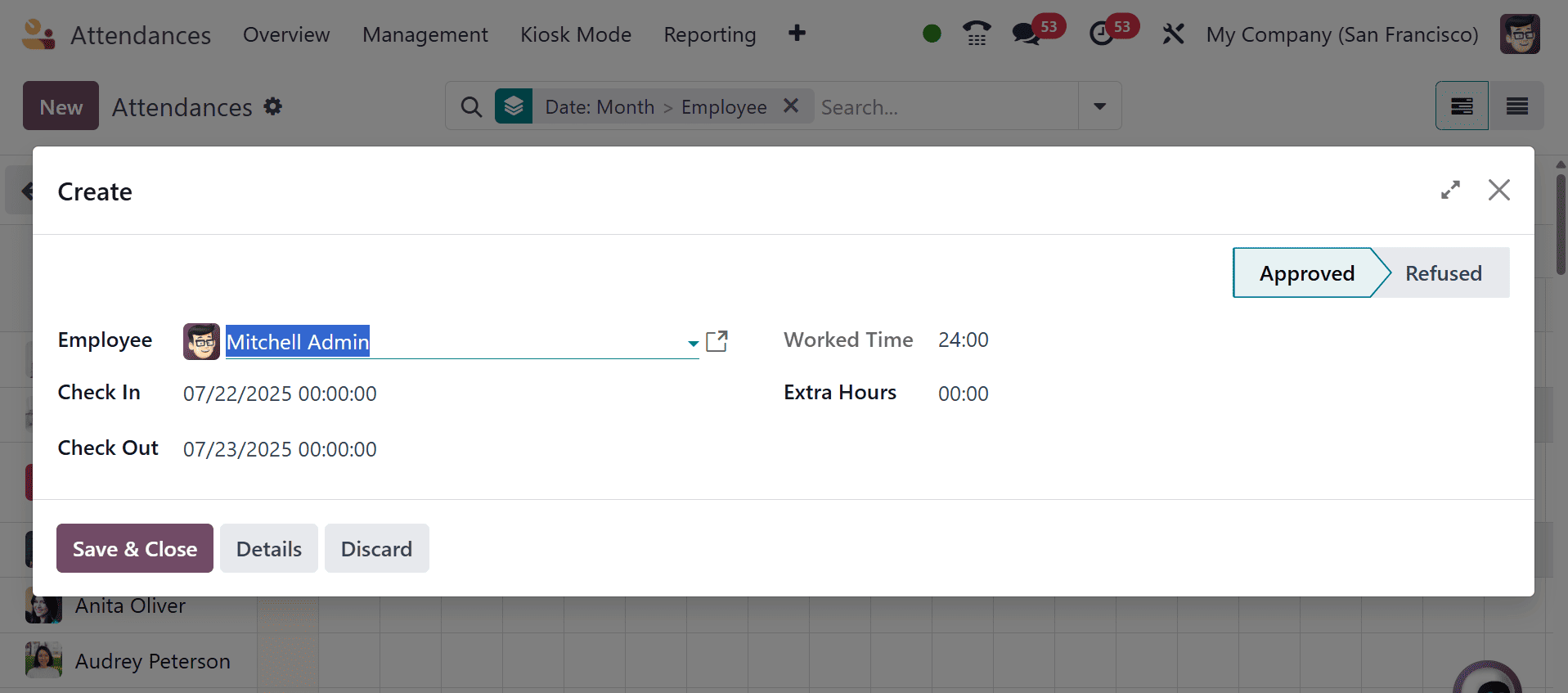
Task: Click the Attendances app title
Action: [141, 35]
